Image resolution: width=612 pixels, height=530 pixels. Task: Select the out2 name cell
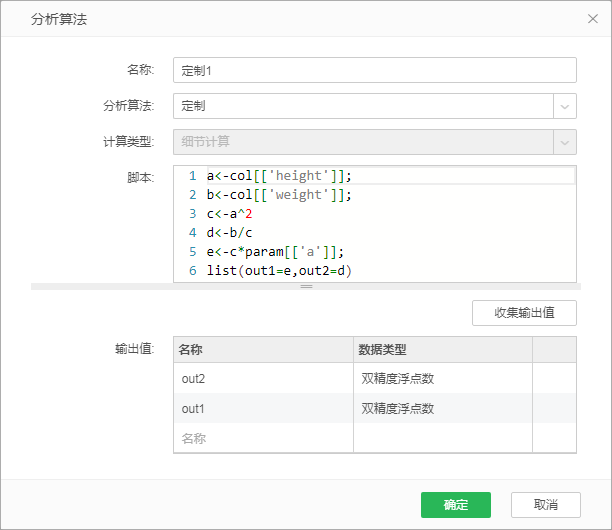pyautogui.click(x=263, y=379)
